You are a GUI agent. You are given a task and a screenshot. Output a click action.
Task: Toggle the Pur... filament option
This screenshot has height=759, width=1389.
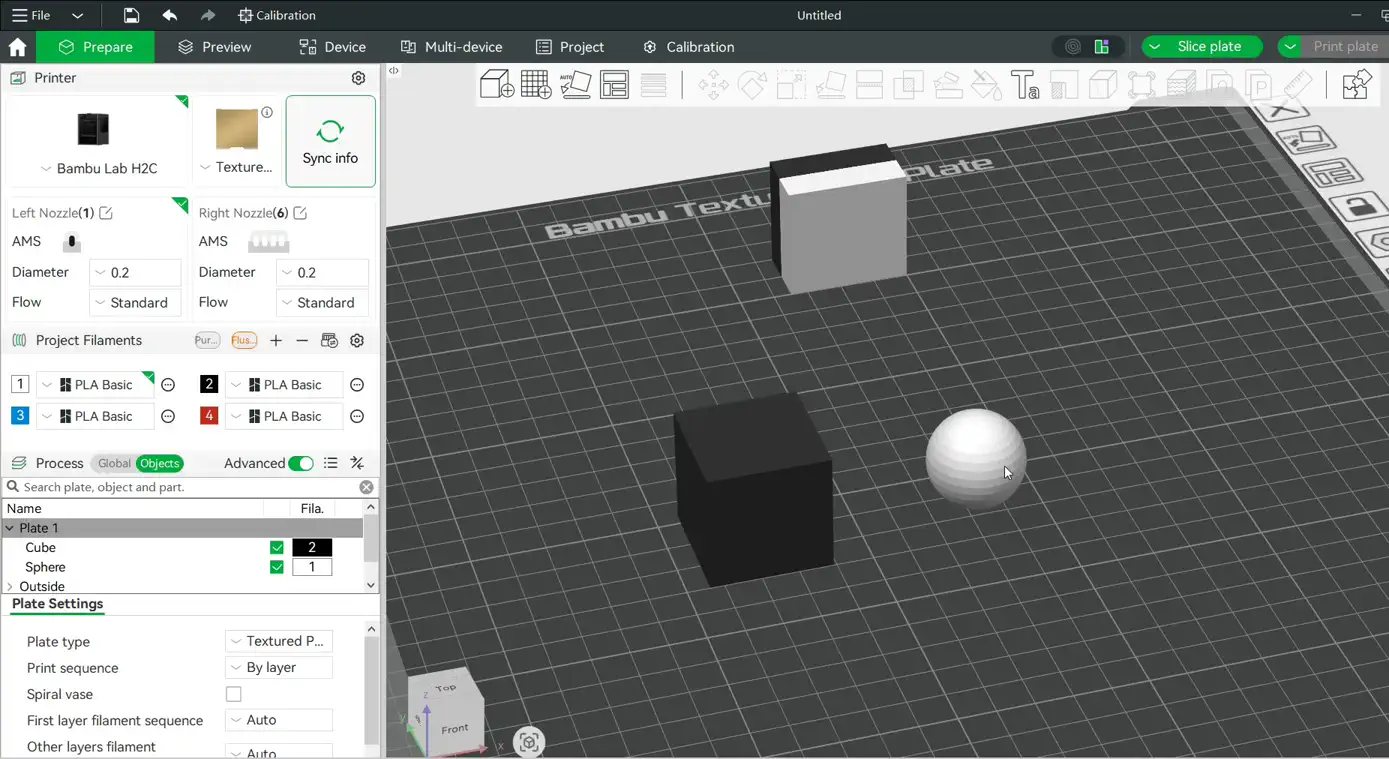206,341
